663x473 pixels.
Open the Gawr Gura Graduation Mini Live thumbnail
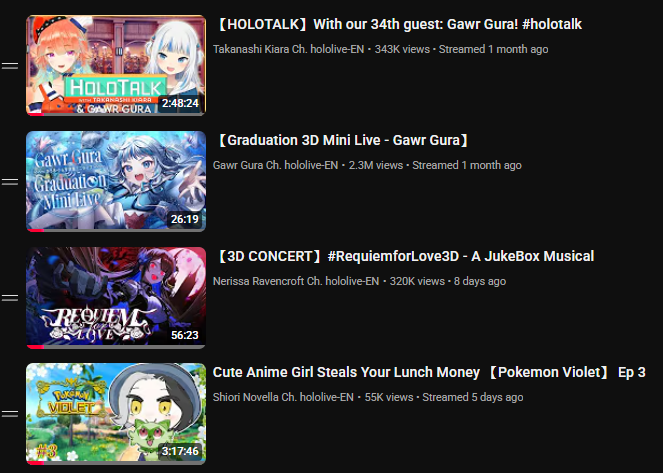point(116,181)
